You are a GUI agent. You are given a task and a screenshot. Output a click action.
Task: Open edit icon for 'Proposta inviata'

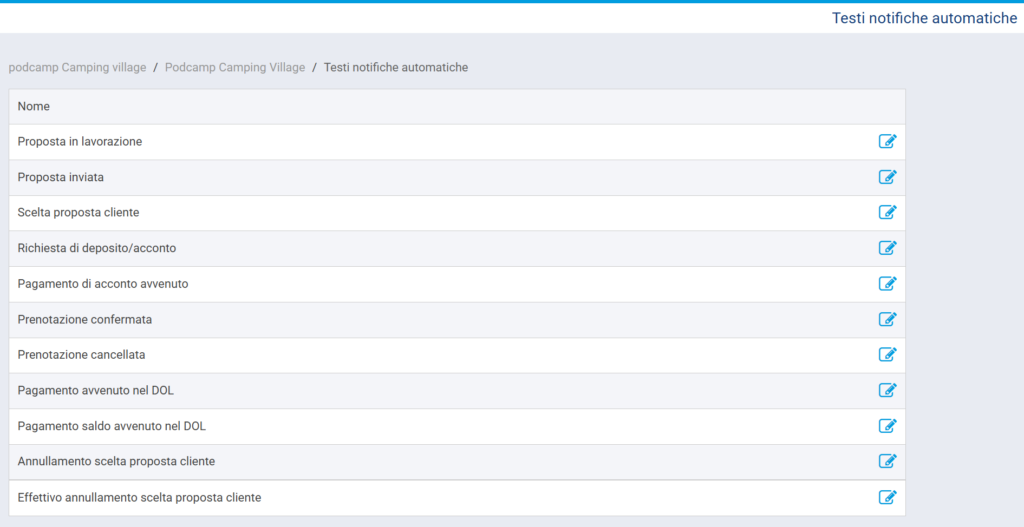click(x=887, y=177)
